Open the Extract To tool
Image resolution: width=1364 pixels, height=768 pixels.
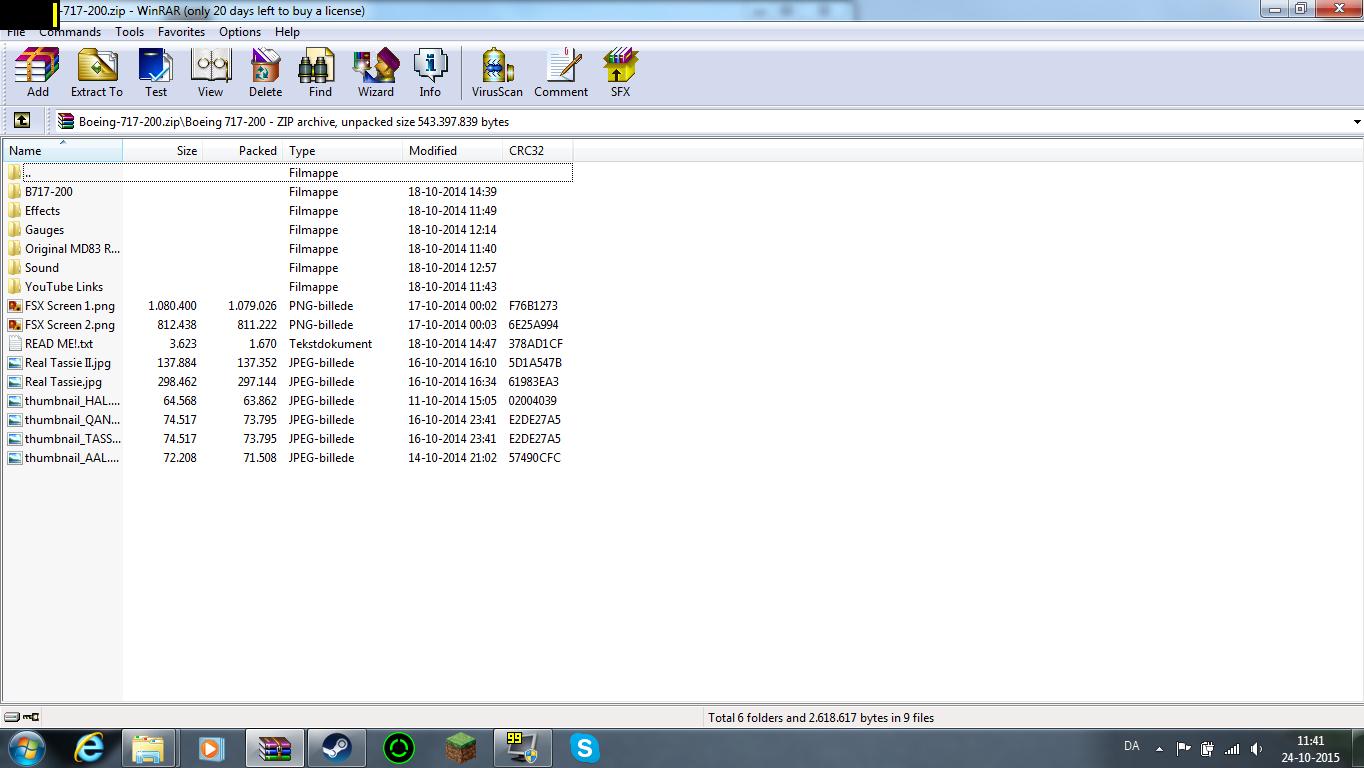pos(97,74)
